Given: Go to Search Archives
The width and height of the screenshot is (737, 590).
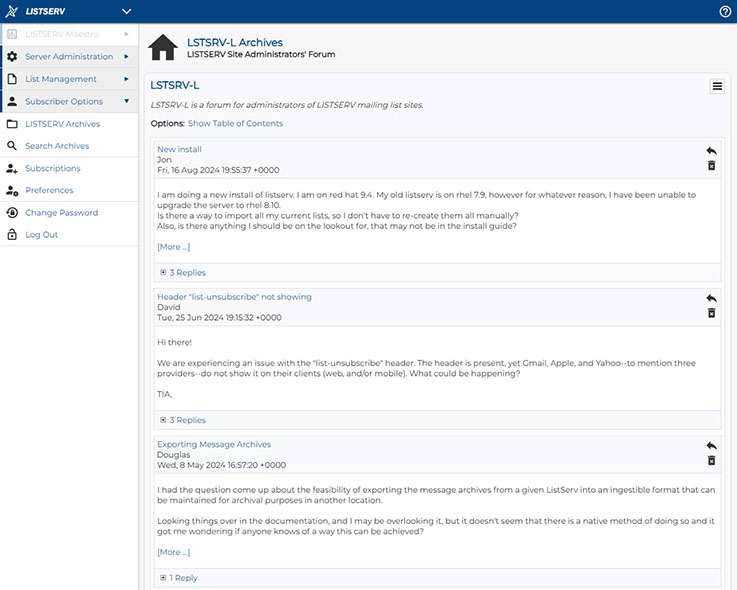Looking at the screenshot, I should pos(57,146).
